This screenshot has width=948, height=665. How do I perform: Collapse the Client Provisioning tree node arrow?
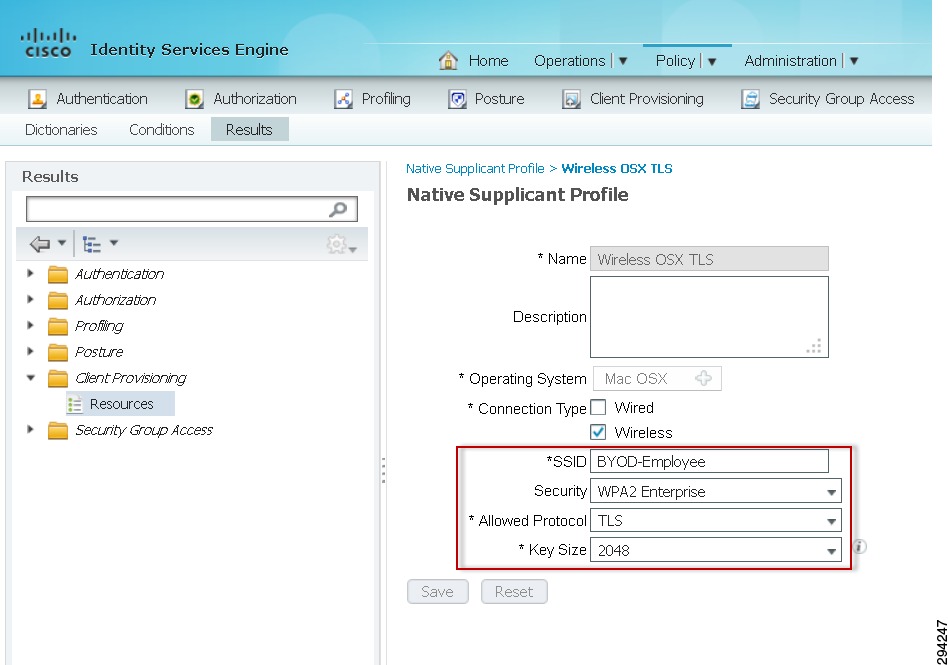pos(31,378)
